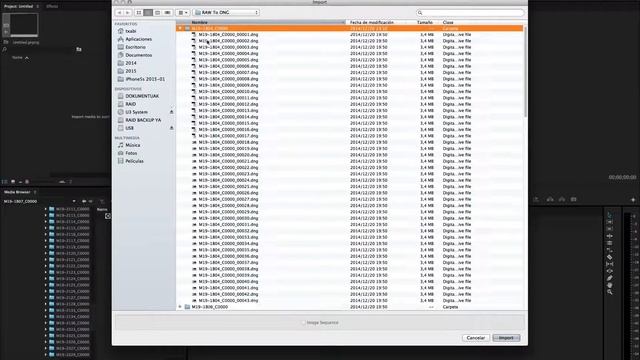
Task: Eject the U3 System volume
Action: pos(171,112)
